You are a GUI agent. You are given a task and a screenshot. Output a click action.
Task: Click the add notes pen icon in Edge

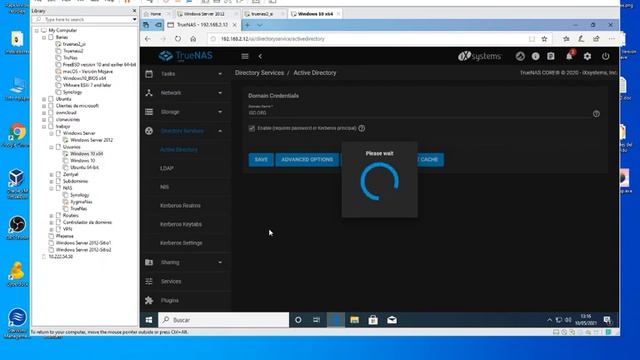tap(581, 39)
